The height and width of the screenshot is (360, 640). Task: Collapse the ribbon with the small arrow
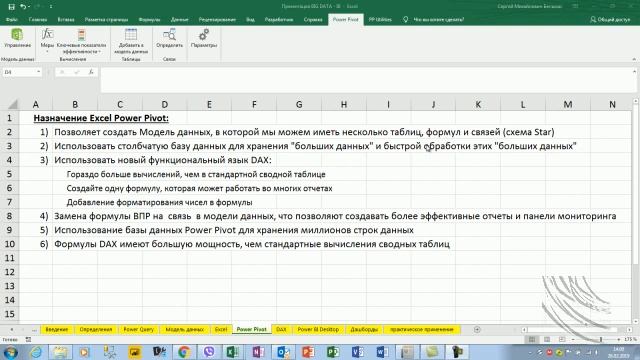coord(634,59)
